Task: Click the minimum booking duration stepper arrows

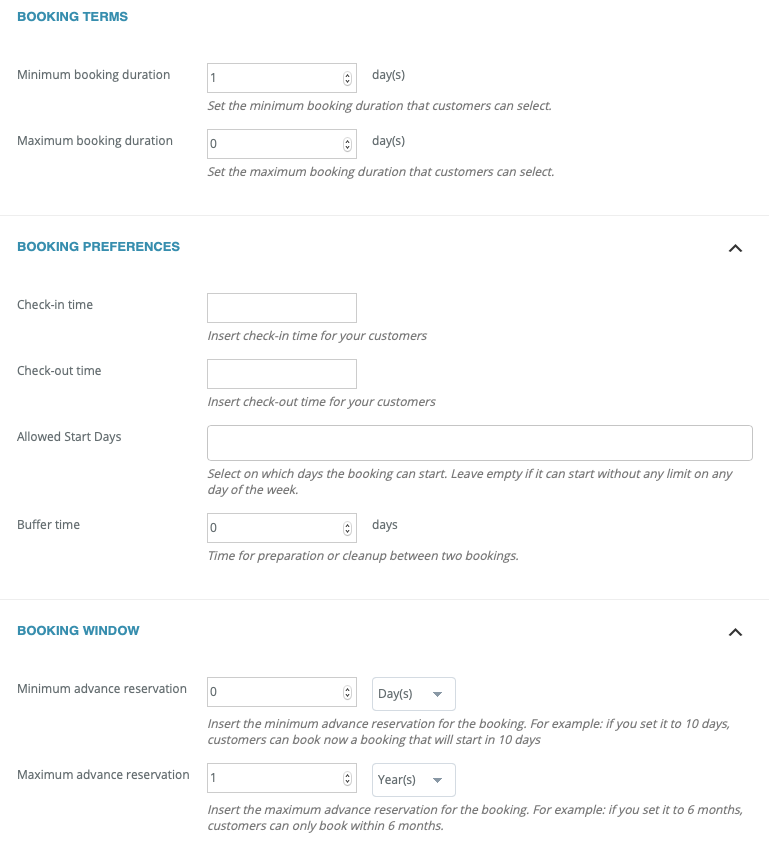Action: click(x=347, y=78)
